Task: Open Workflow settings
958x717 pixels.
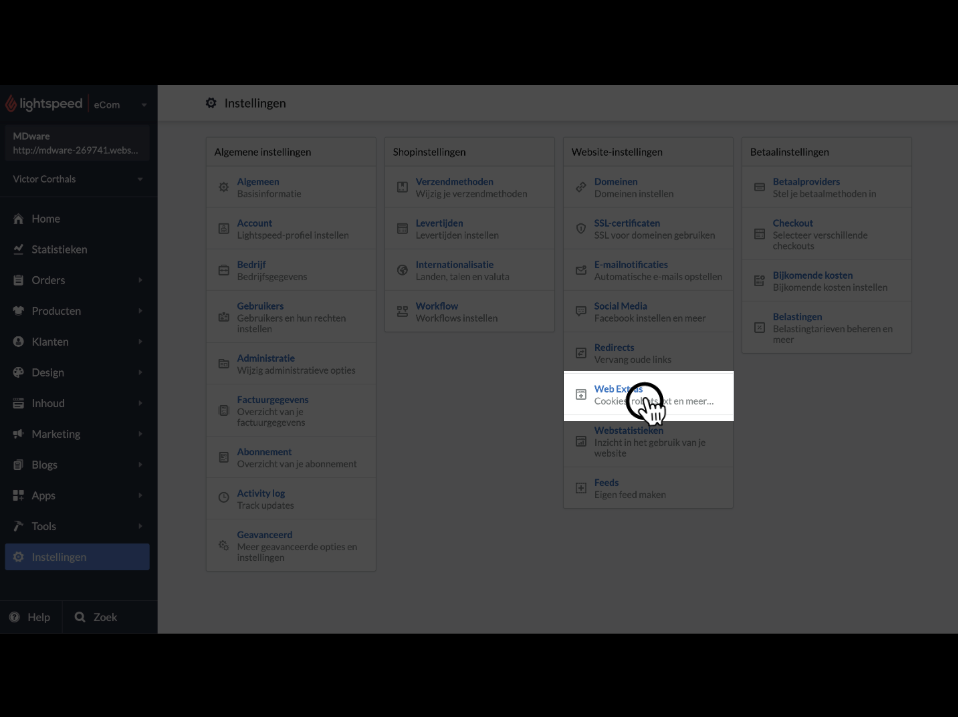Action: pyautogui.click(x=437, y=306)
